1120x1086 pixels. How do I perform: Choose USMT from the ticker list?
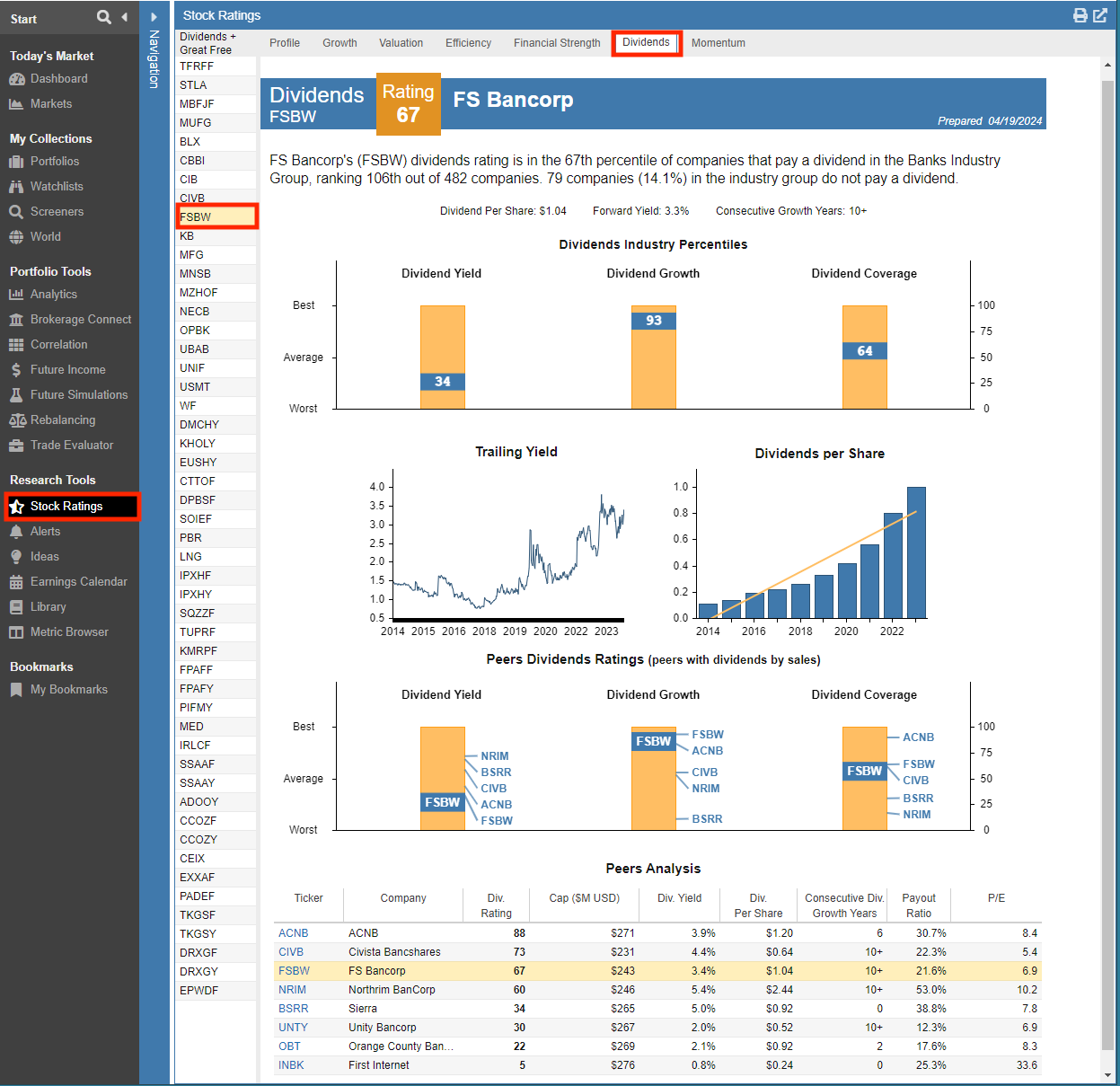(x=216, y=387)
